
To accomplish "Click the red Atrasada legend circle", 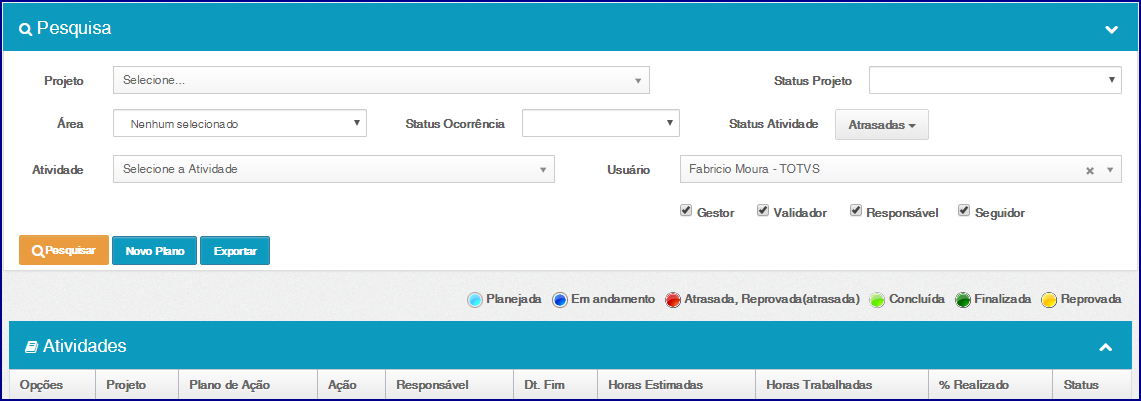I will pyautogui.click(x=673, y=300).
